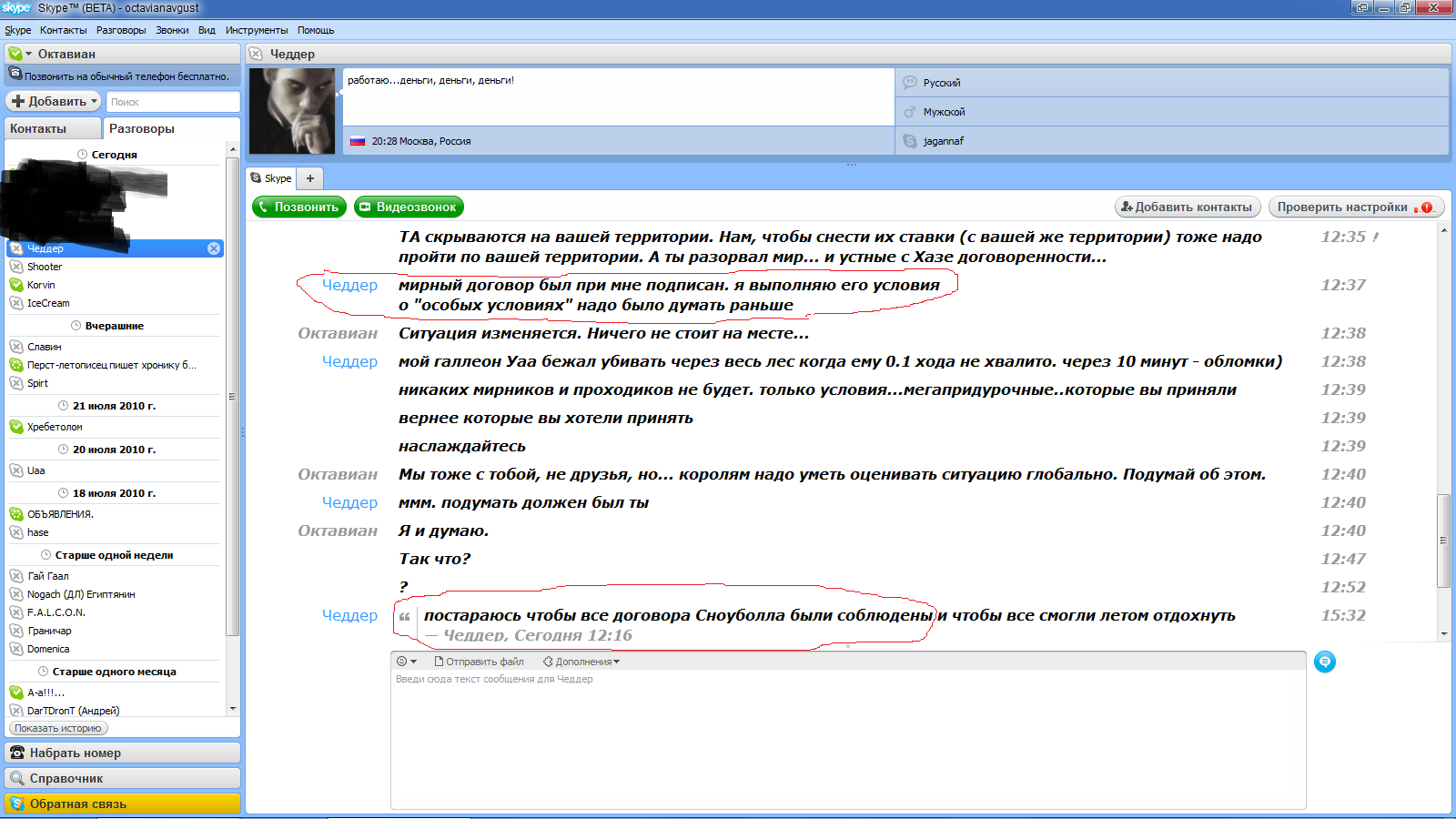
Task: Click the Добавить контакты button
Action: click(x=1188, y=207)
